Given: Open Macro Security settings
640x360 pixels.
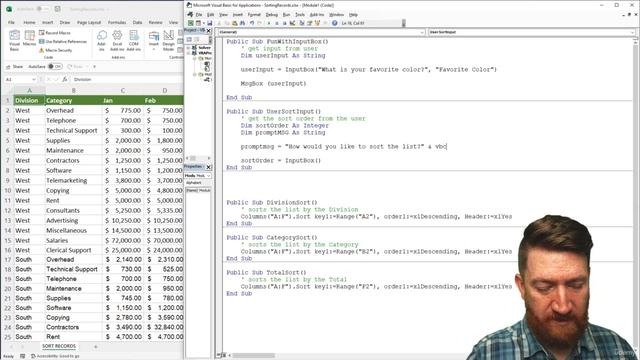Looking at the screenshot, I should (56, 50).
